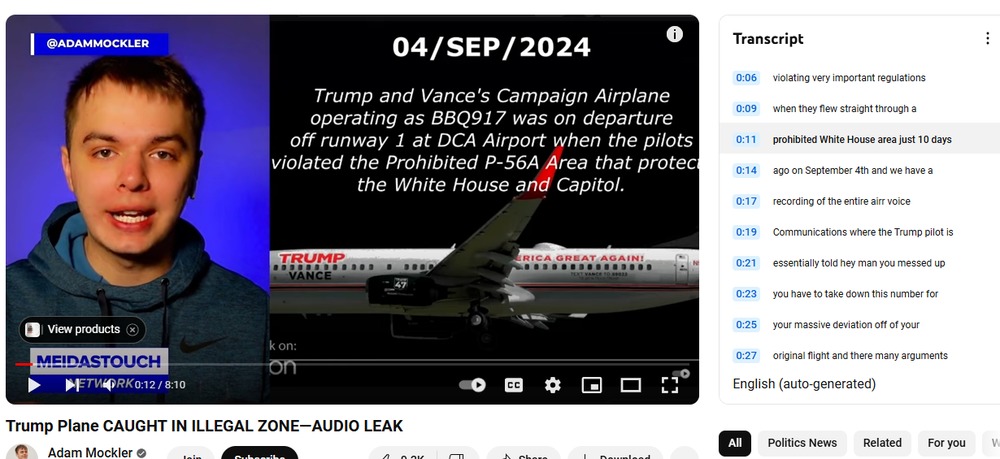
Task: Open transcript options menu
Action: [x=987, y=38]
